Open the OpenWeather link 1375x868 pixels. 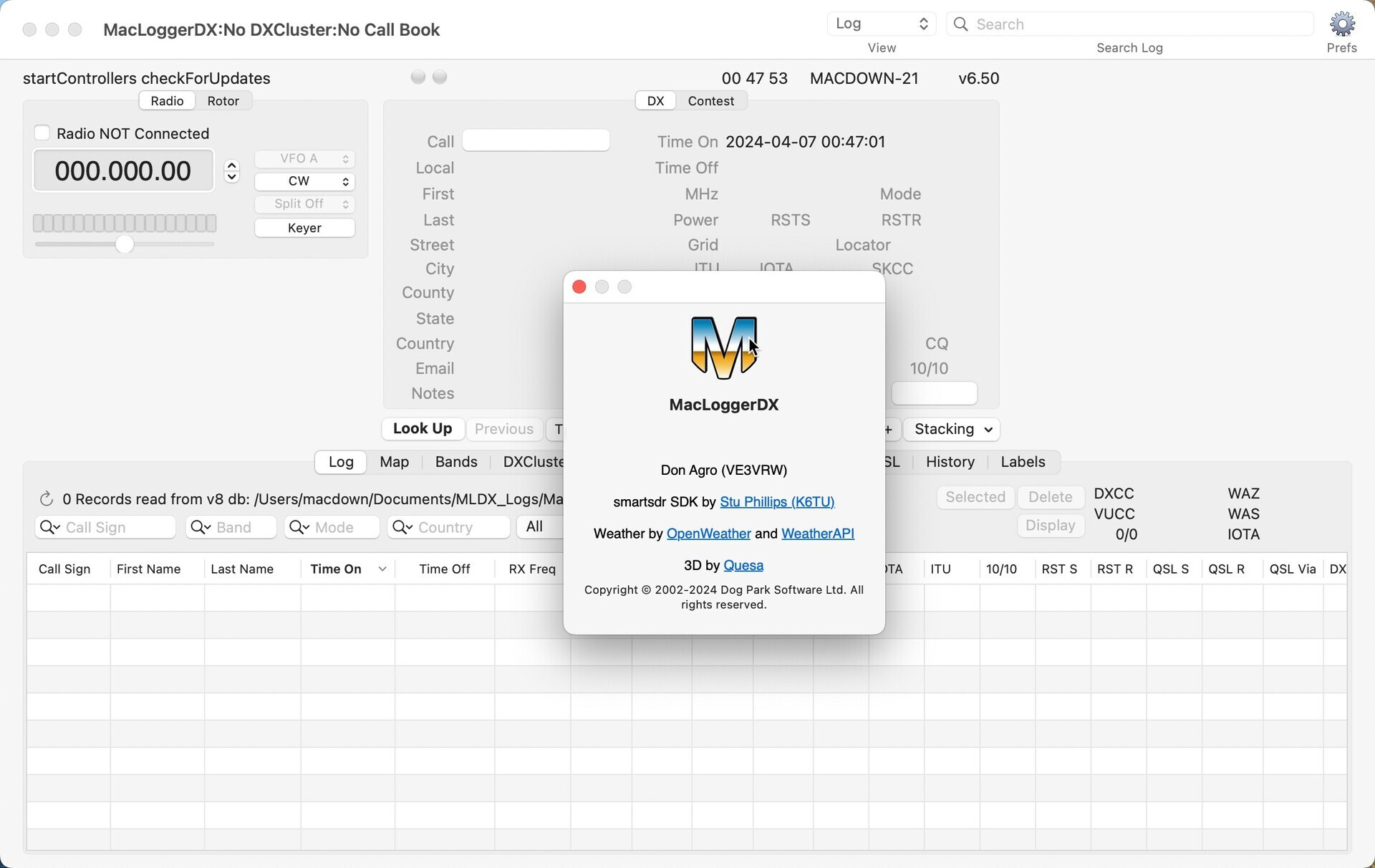click(708, 534)
